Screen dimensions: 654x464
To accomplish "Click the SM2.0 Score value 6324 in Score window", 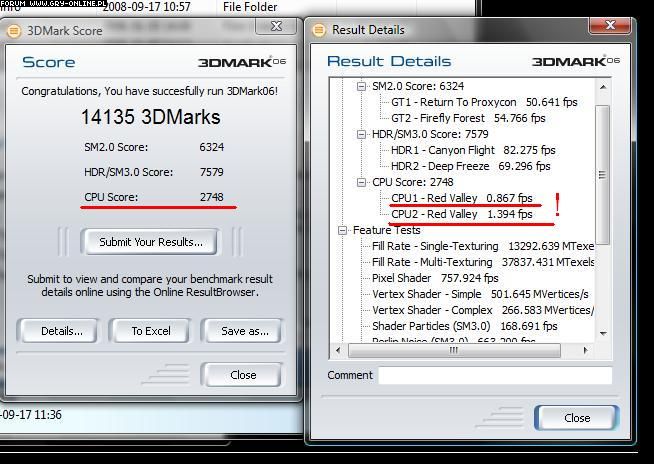I will [211, 147].
